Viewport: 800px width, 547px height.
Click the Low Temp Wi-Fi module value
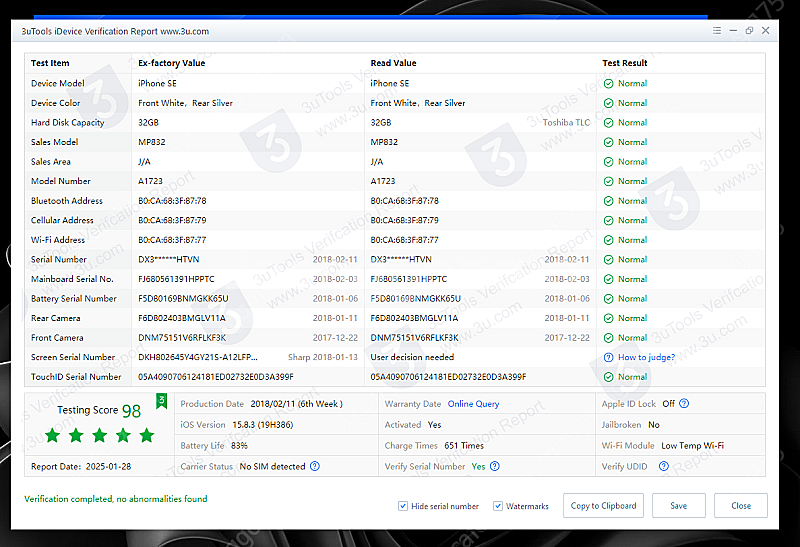(x=692, y=445)
